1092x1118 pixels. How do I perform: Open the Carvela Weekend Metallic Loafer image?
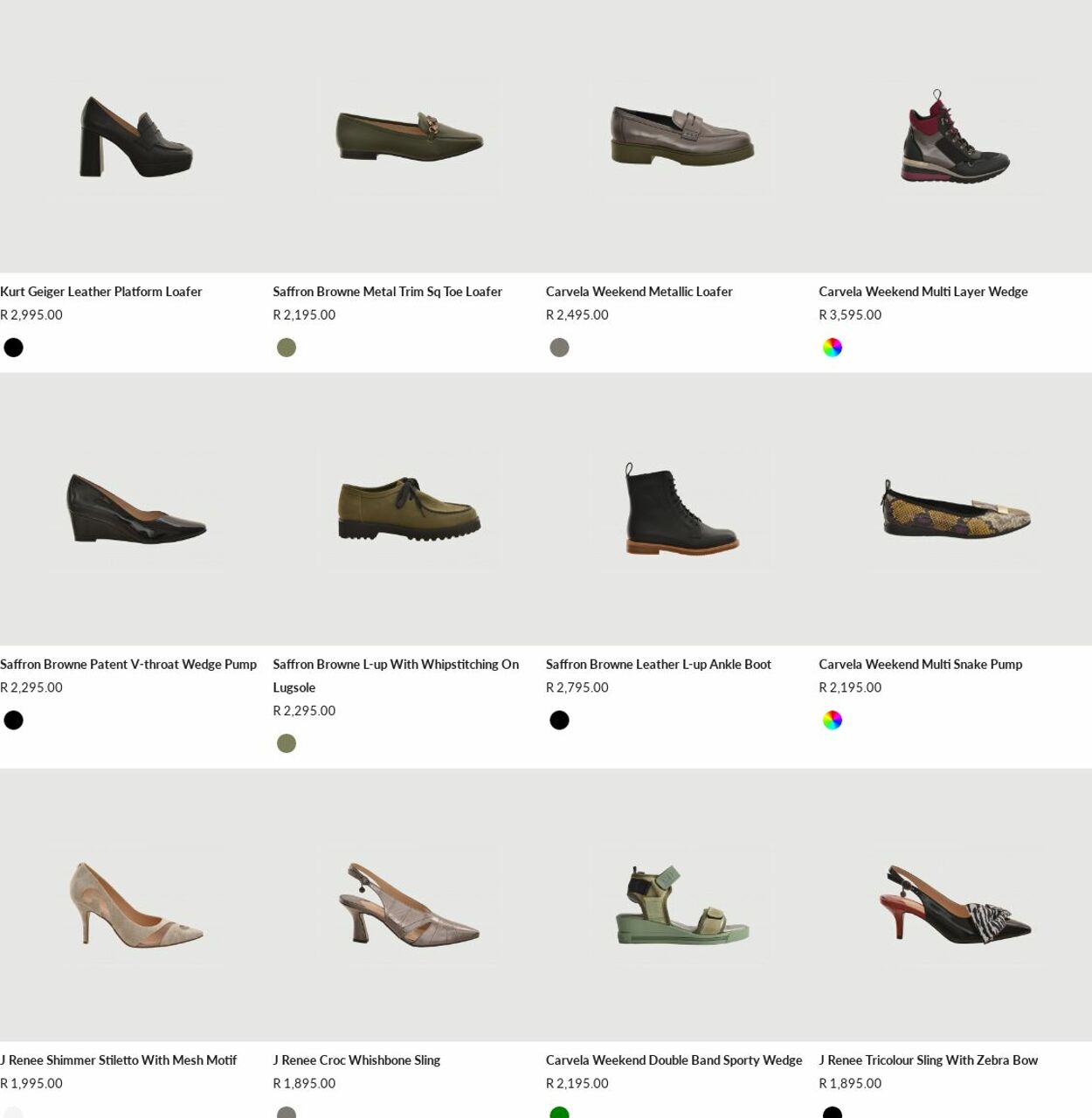pyautogui.click(x=682, y=136)
